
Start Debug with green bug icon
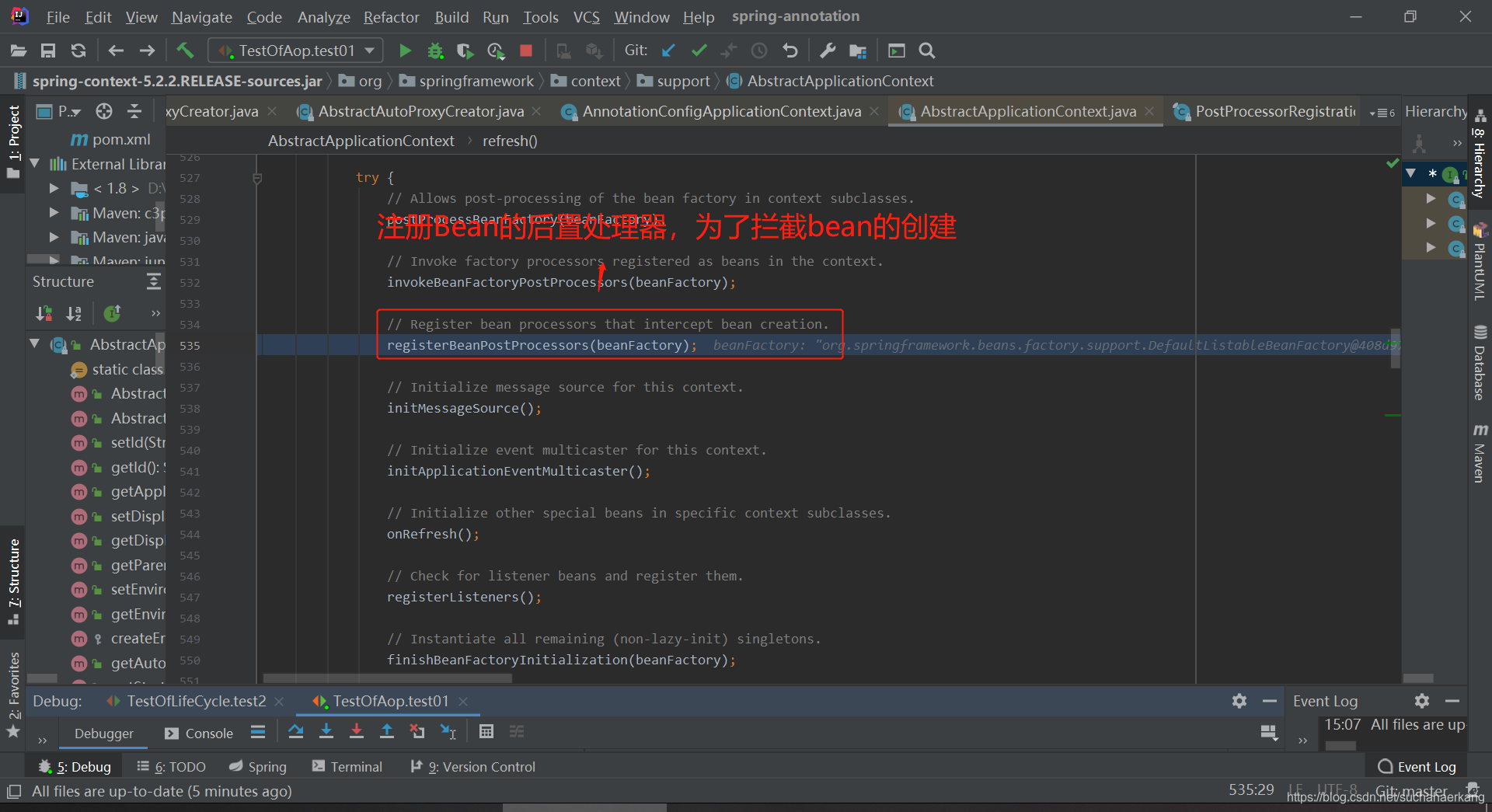click(435, 51)
